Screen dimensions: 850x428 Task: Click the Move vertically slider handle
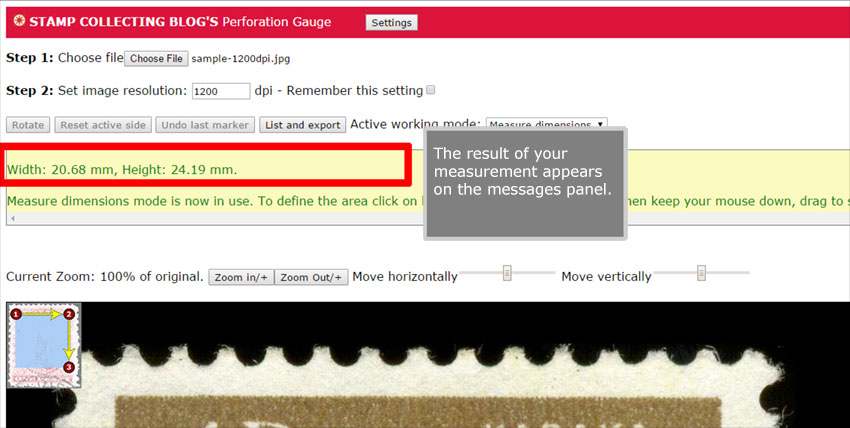pos(701,273)
